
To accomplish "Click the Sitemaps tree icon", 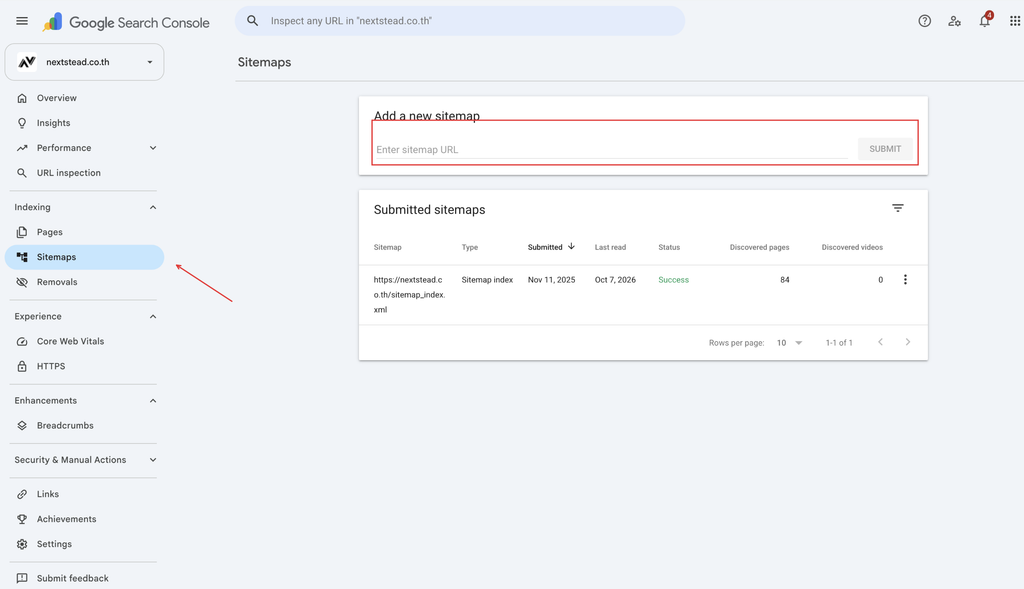I will 22,257.
